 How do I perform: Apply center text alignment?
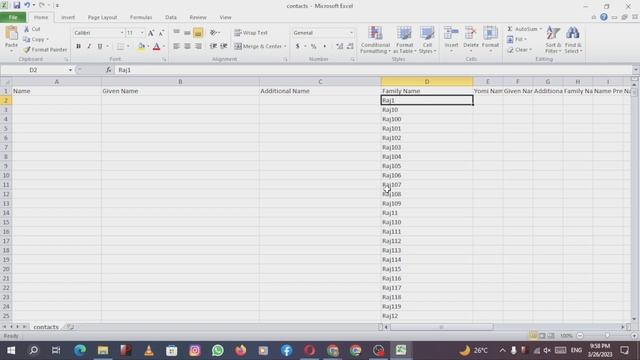pos(187,46)
